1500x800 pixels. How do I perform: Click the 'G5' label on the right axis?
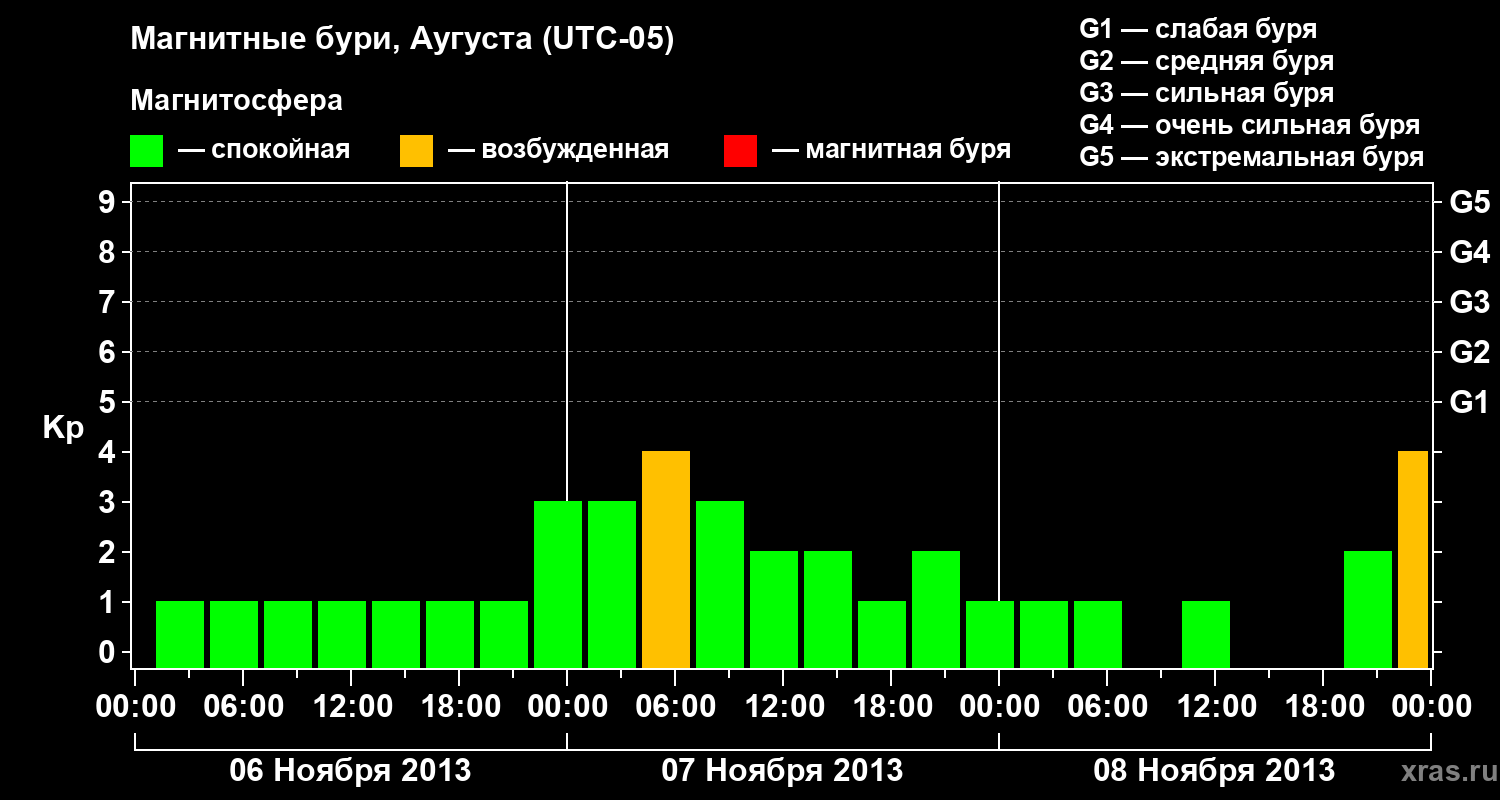click(1469, 202)
